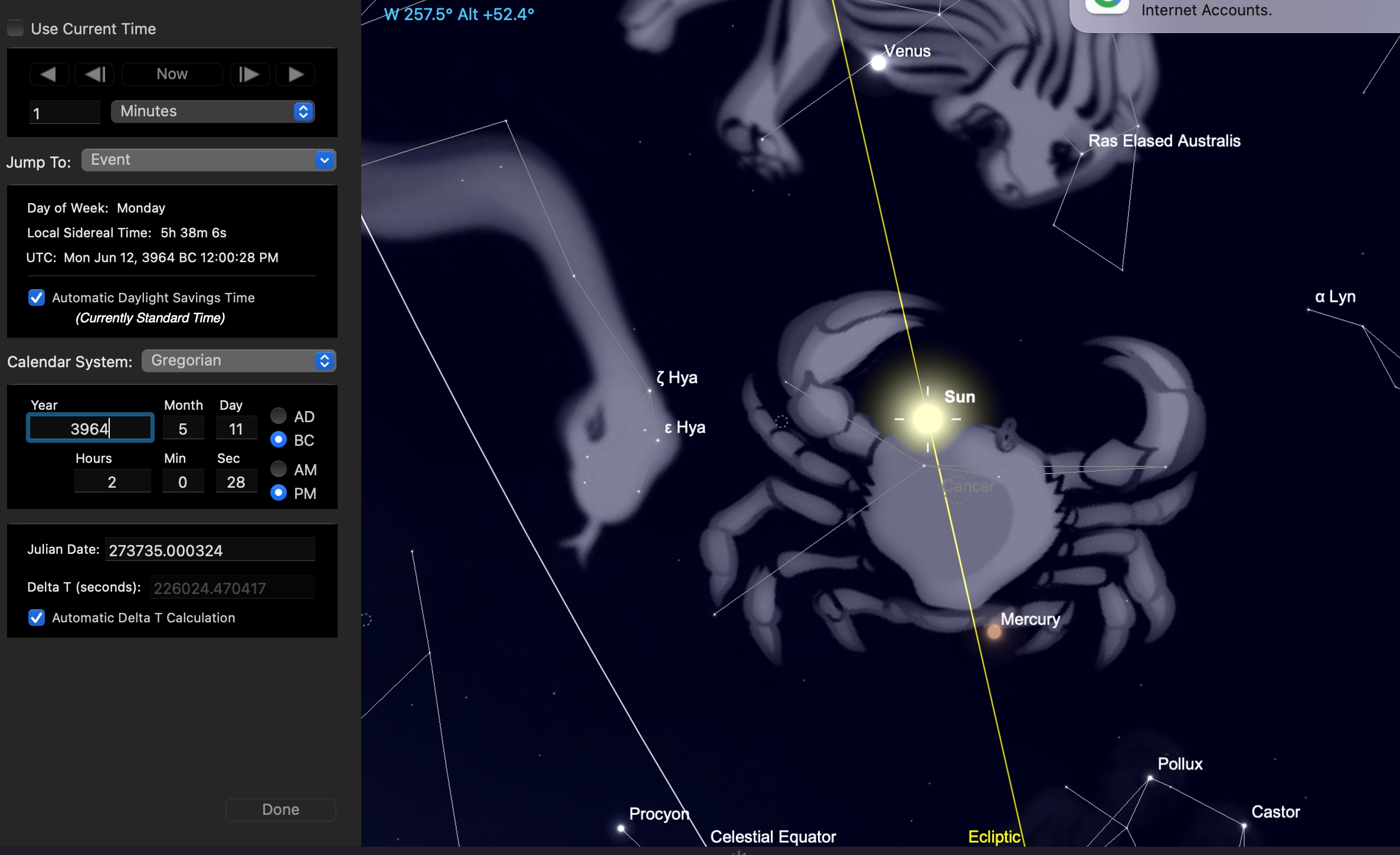Toggle Automatic Daylight Savings Time

coord(37,298)
